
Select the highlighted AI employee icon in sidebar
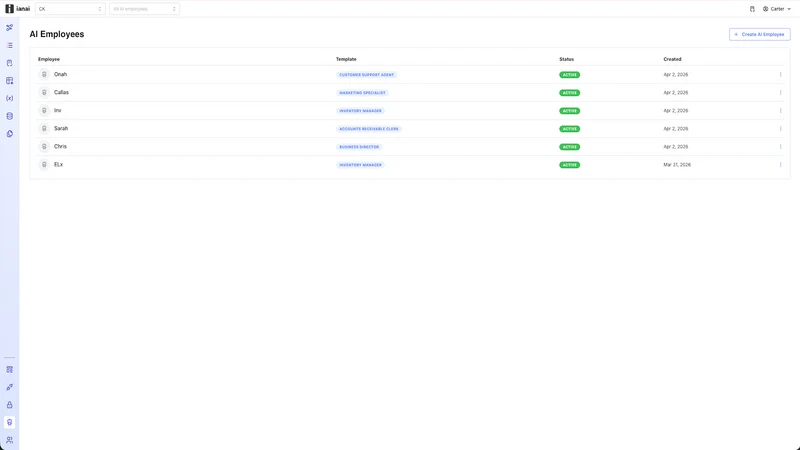point(10,422)
